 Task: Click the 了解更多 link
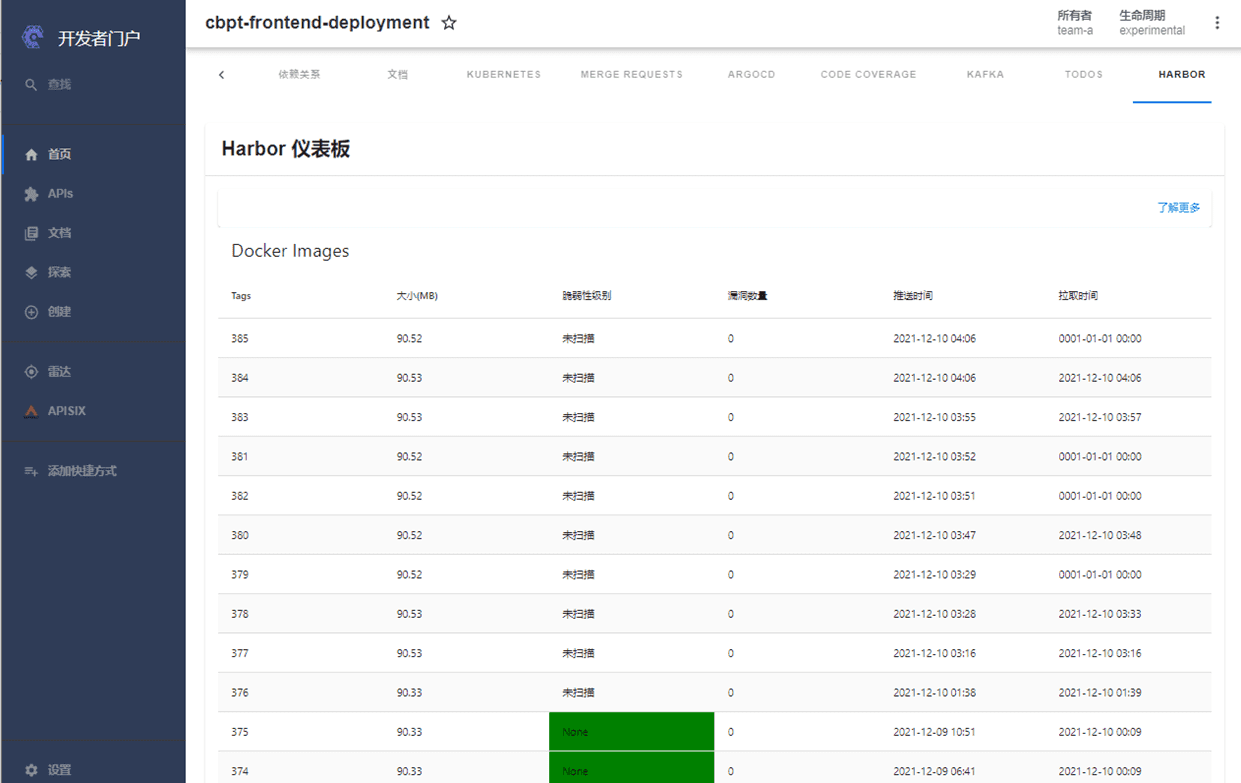pyautogui.click(x=1178, y=208)
